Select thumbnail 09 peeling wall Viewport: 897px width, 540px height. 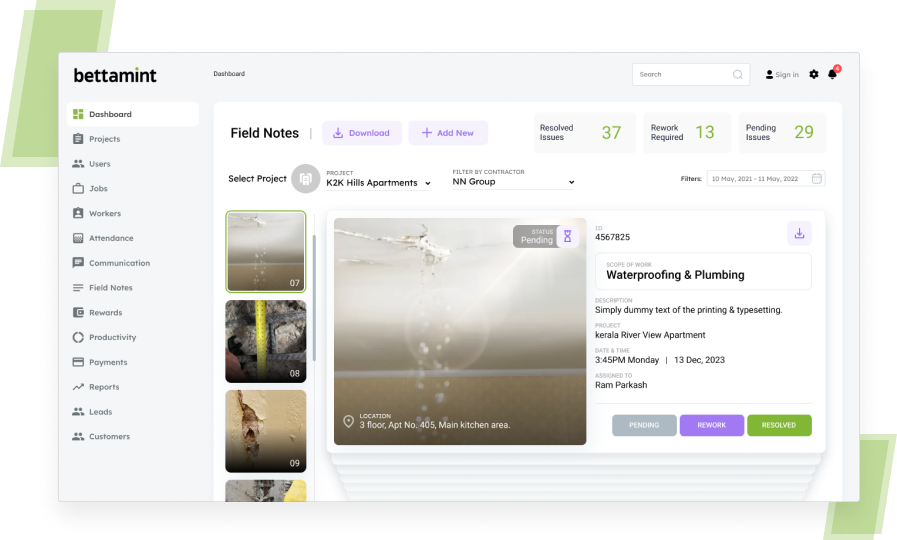(265, 431)
